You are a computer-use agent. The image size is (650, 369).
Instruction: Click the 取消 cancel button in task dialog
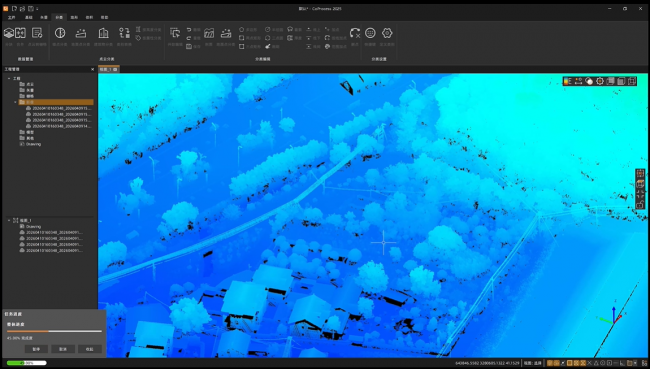tap(63, 349)
